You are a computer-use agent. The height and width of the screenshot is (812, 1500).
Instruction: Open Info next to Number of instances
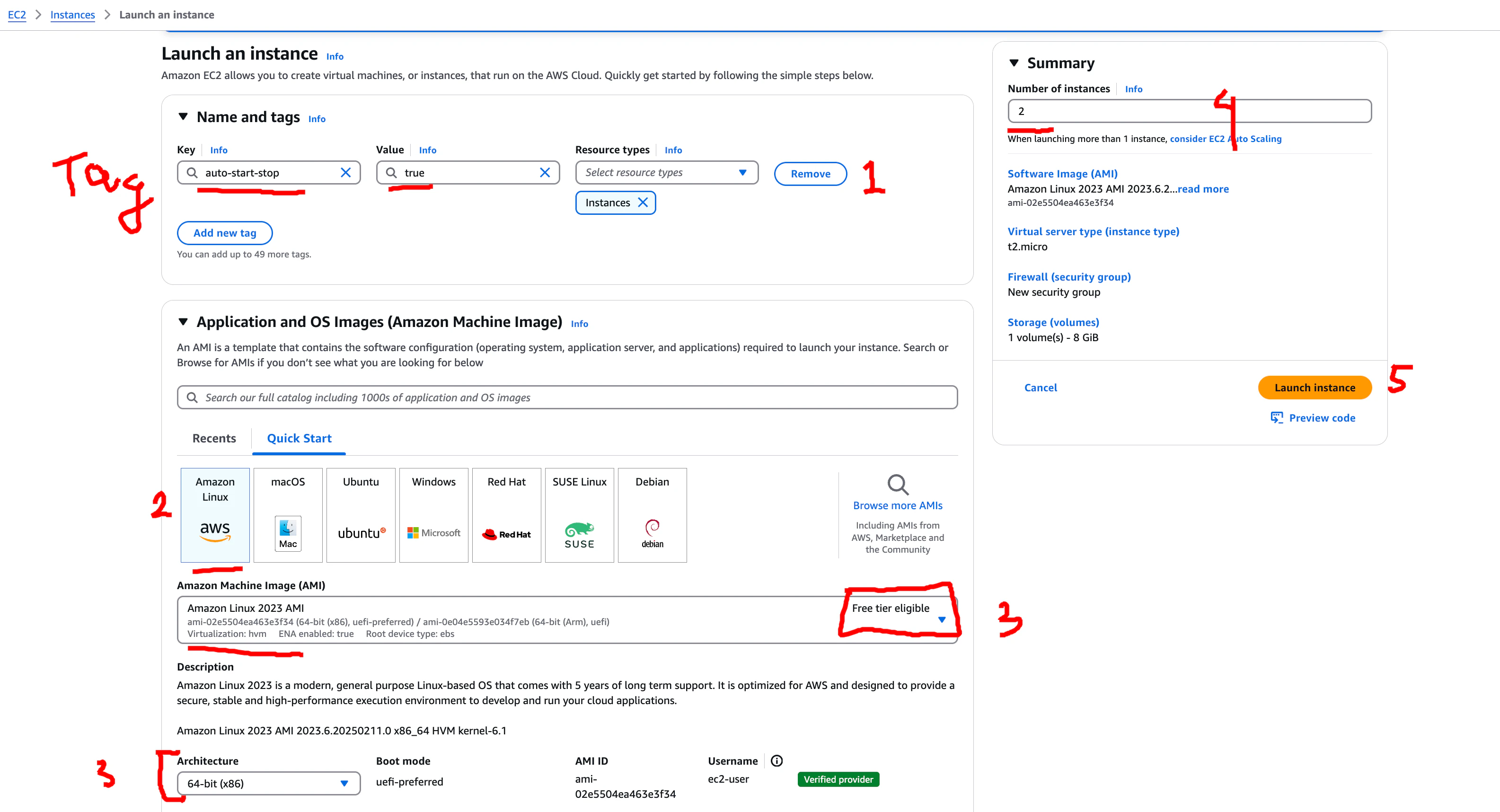pos(1133,89)
